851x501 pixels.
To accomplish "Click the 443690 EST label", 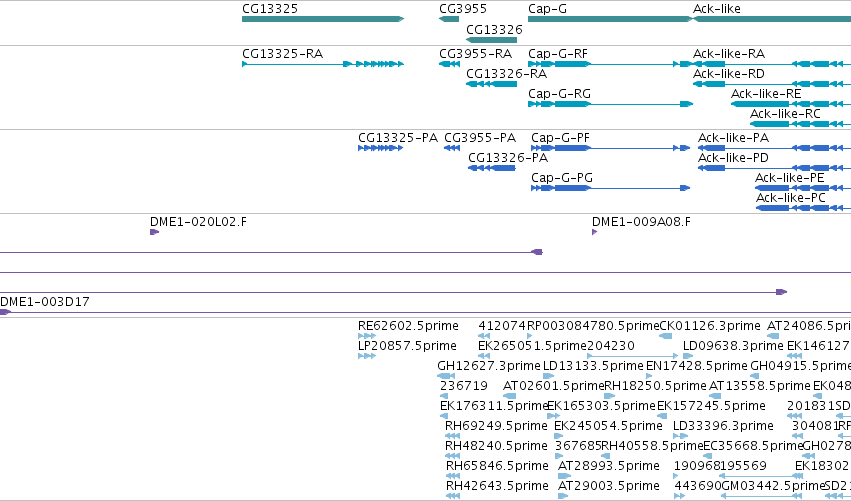I will coord(698,486).
